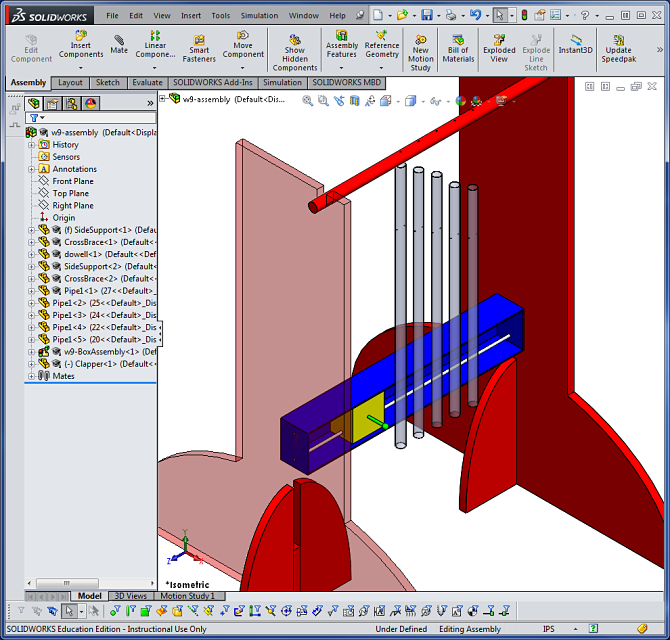Viewport: 670px width, 640px height.
Task: Click the Edit Component tool
Action: pos(31,49)
